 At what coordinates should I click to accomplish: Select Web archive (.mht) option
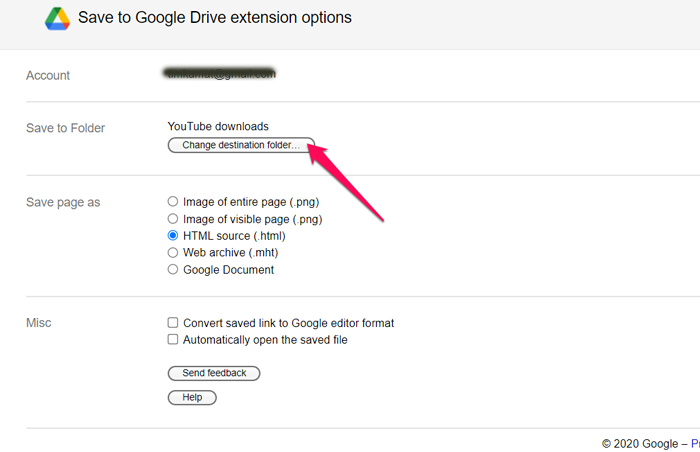pos(173,252)
